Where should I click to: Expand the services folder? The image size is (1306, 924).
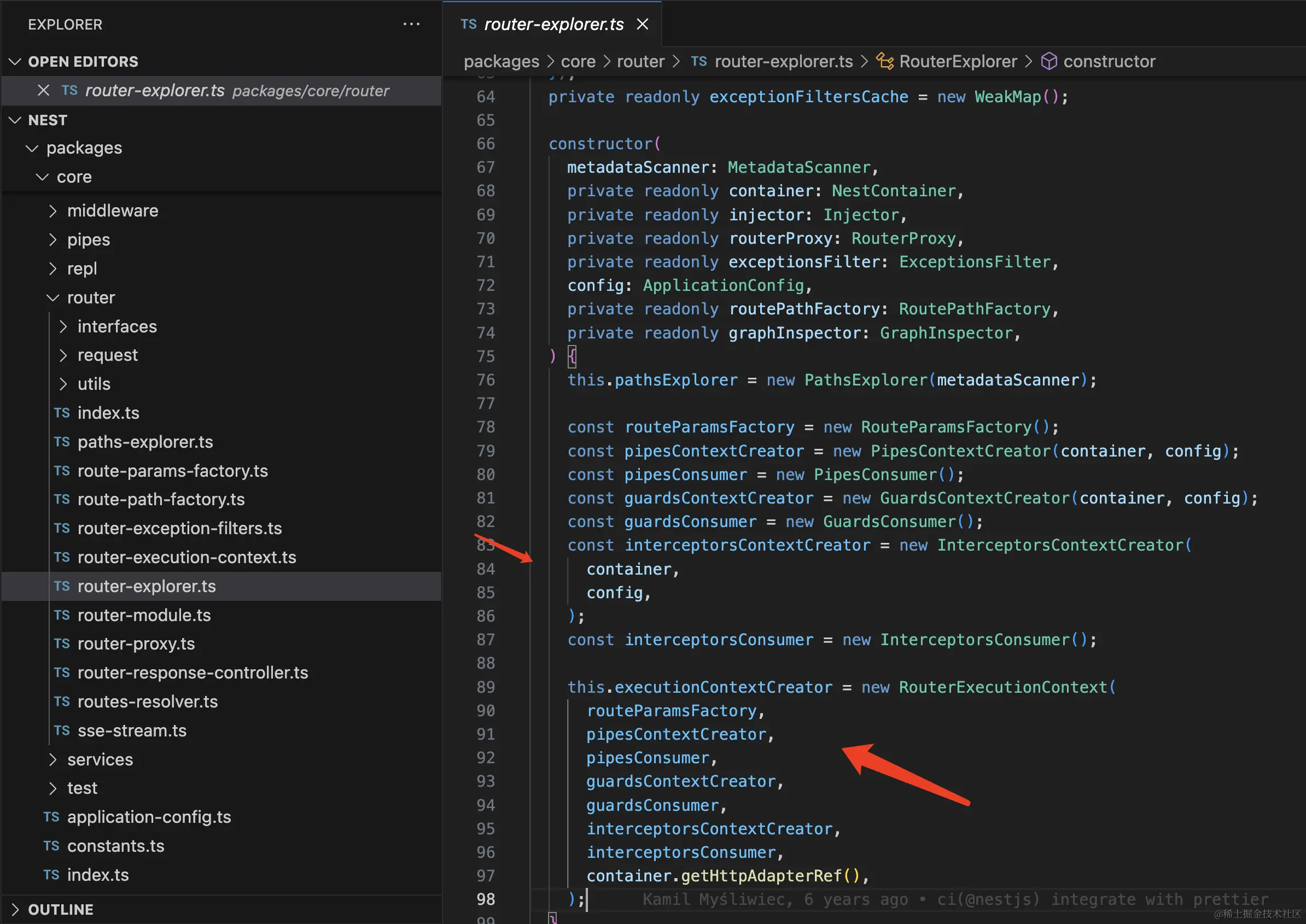53,759
